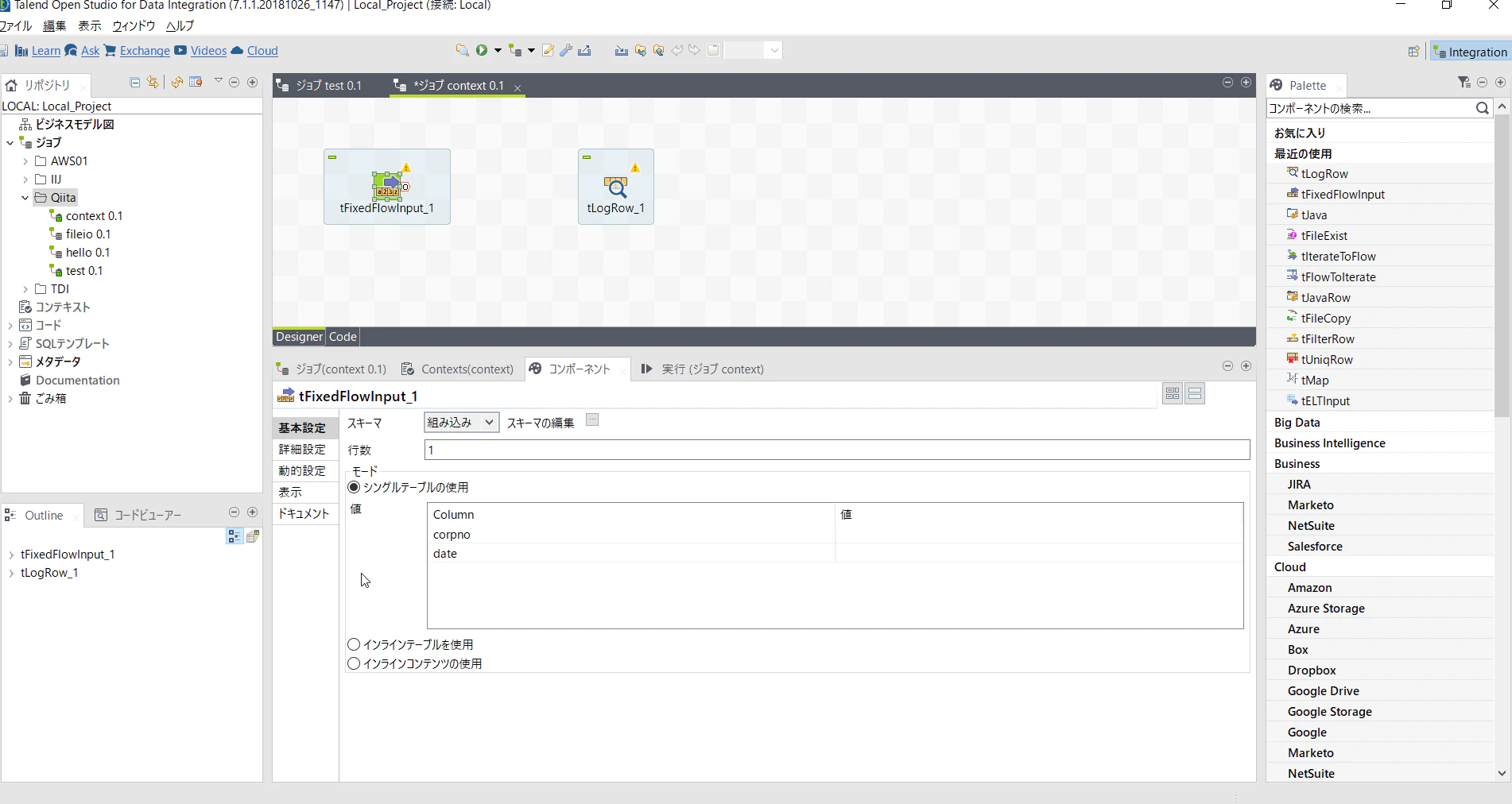The height and width of the screenshot is (804, 1512).
Task: Open the Videos link
Action: (208, 51)
